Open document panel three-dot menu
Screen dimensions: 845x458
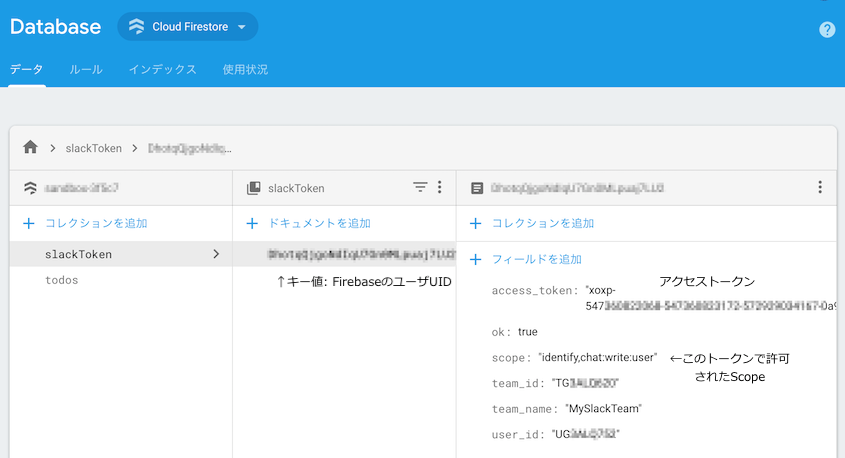point(820,187)
